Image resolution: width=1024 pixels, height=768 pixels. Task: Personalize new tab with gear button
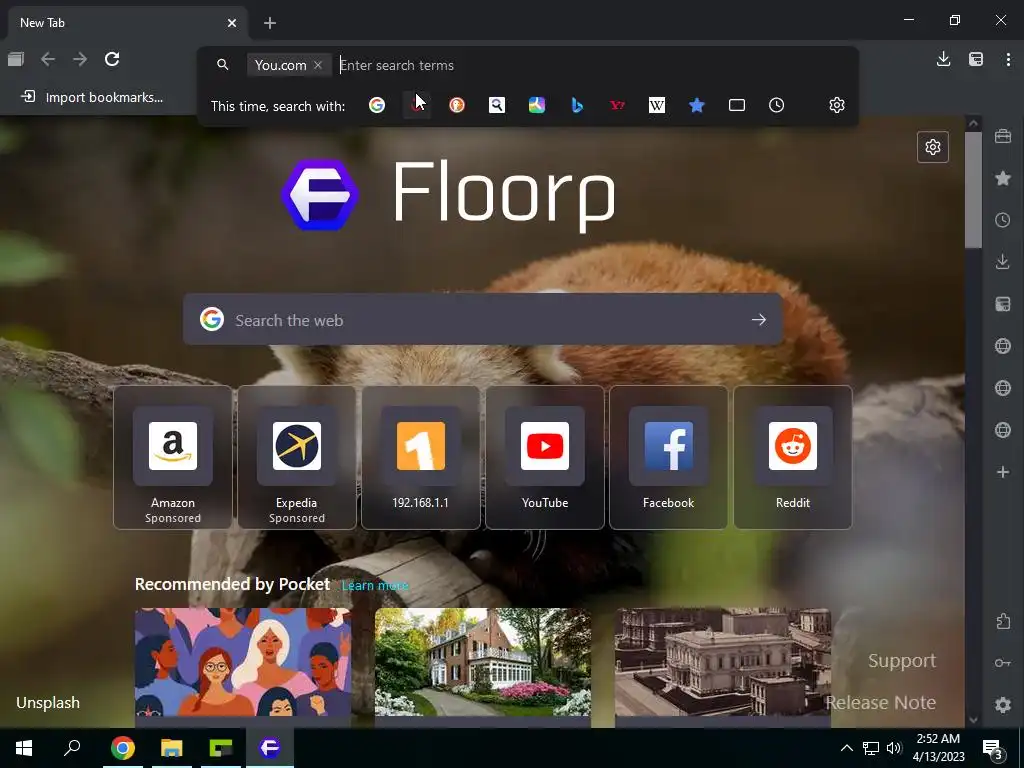tap(933, 147)
